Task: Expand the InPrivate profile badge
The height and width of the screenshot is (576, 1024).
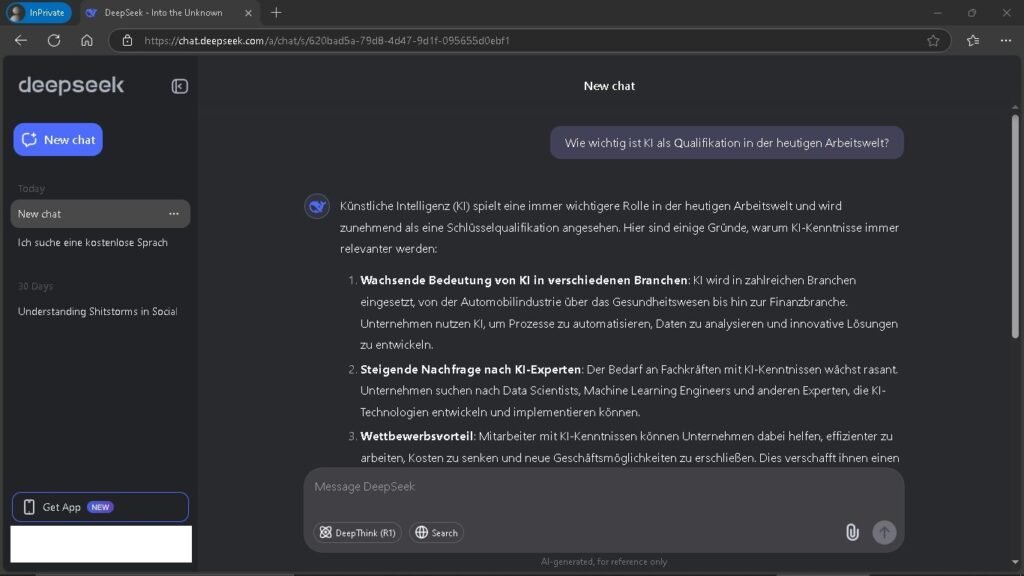Action: [38, 13]
